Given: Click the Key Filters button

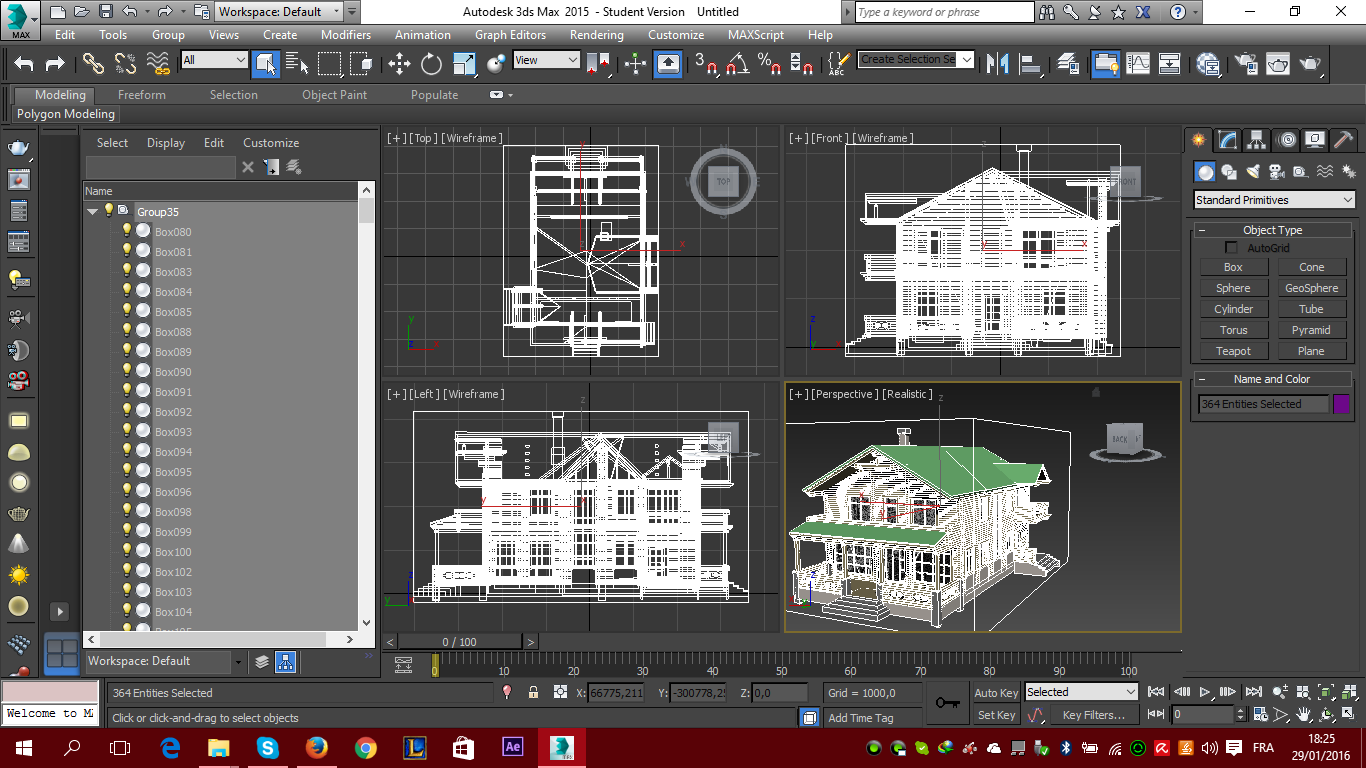Looking at the screenshot, I should 1094,715.
